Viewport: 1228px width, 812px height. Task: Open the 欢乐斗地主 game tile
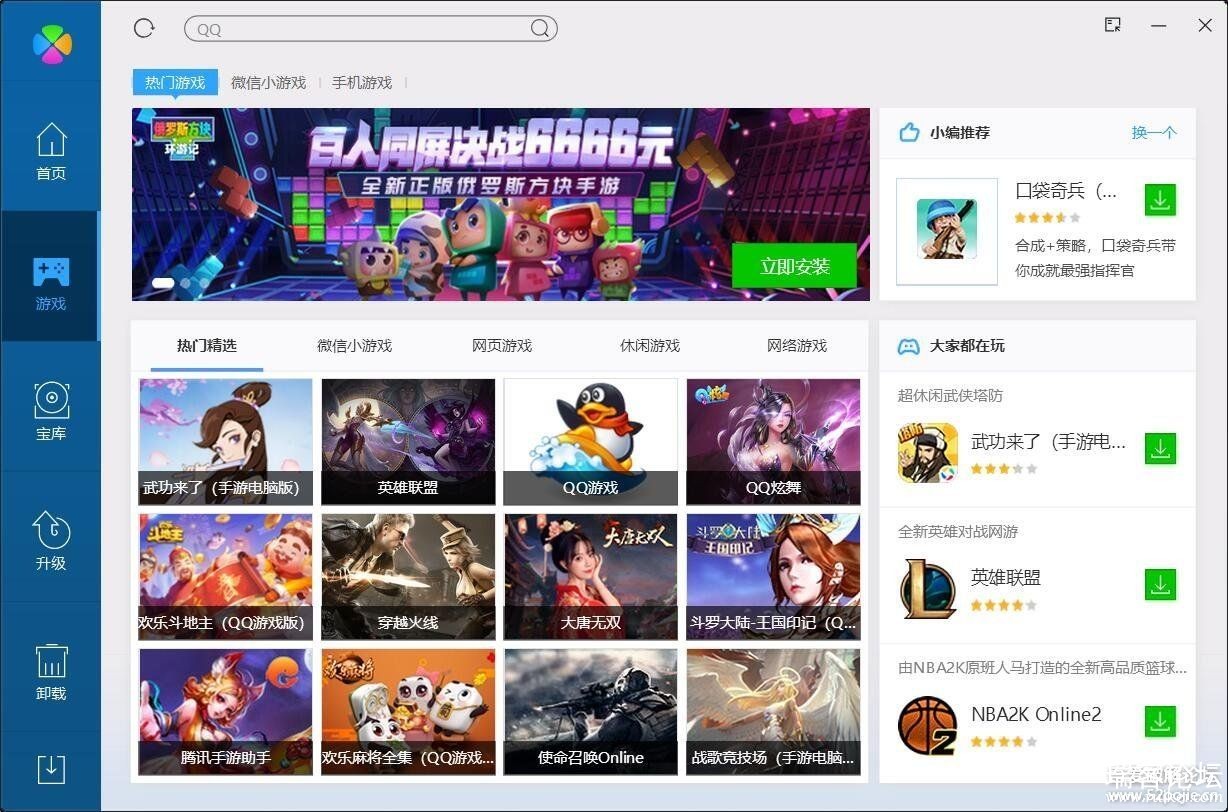pos(226,576)
